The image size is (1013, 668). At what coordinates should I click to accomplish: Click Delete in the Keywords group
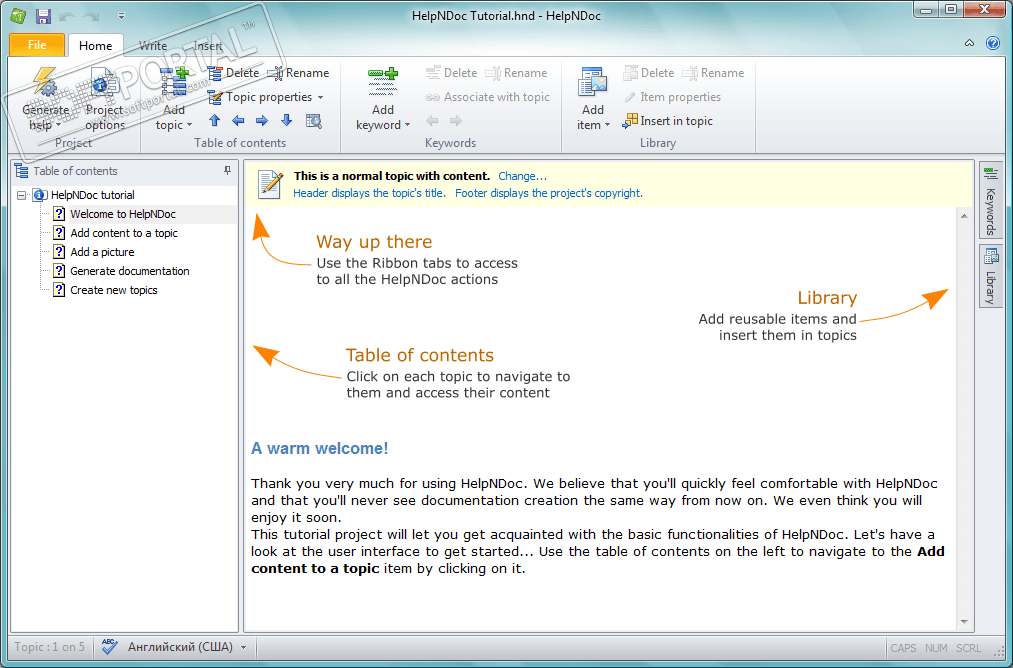point(452,73)
